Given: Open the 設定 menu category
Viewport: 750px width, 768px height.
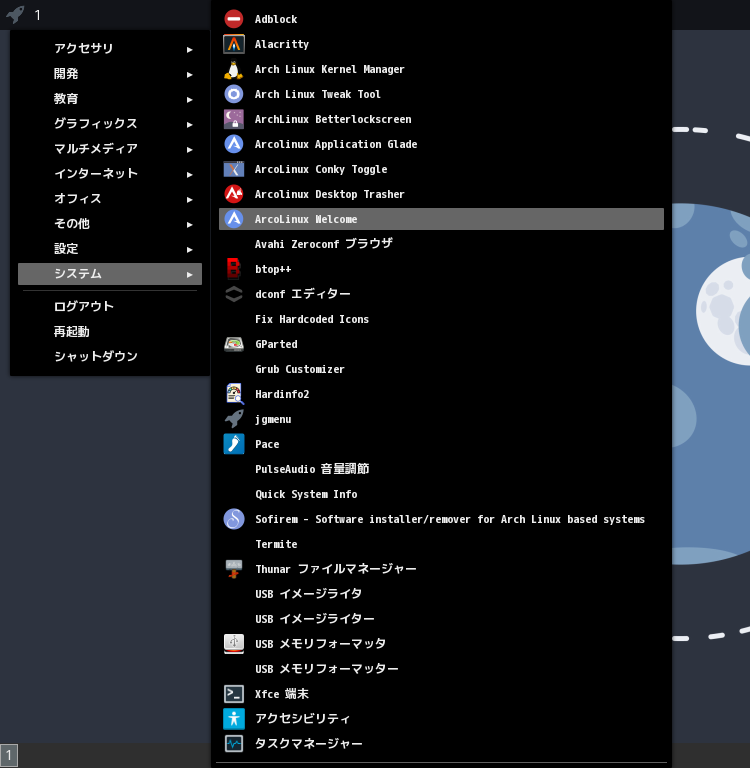Looking at the screenshot, I should click(x=110, y=248).
